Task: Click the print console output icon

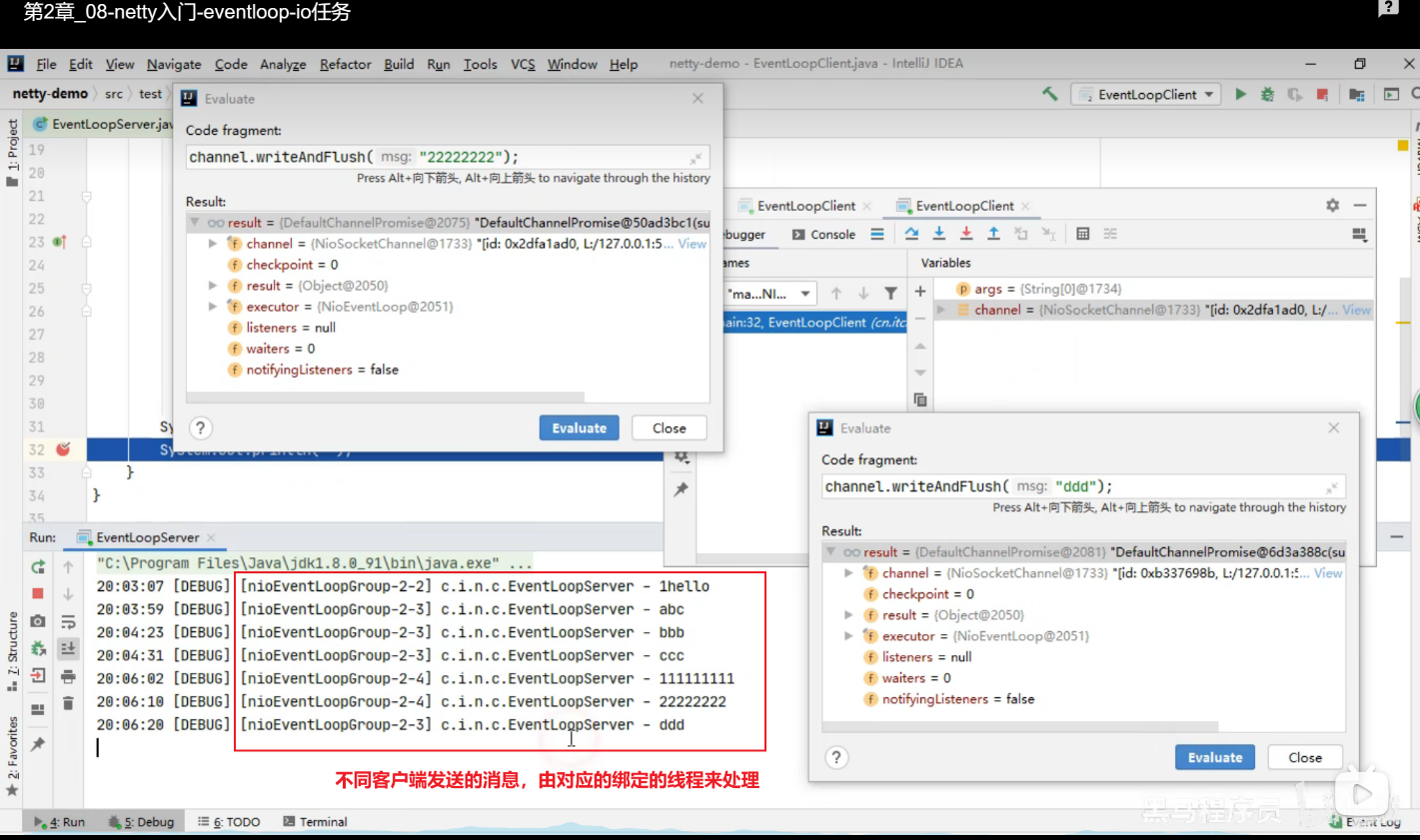Action: click(68, 676)
